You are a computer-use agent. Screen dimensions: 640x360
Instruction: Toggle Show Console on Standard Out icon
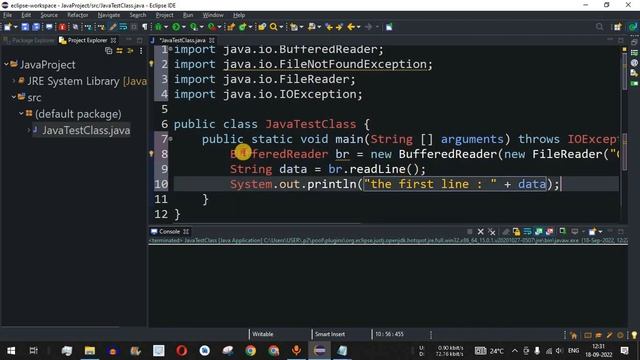point(538,232)
